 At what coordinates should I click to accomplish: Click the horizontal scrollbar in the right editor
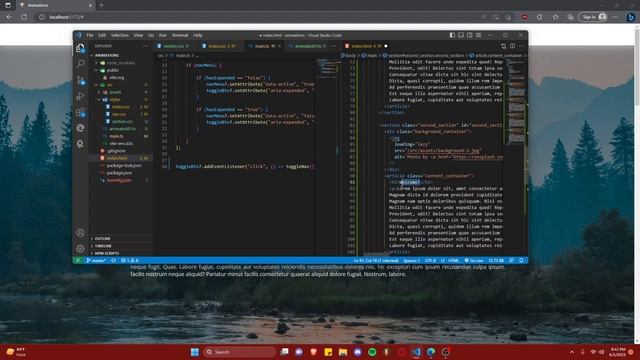(x=376, y=254)
